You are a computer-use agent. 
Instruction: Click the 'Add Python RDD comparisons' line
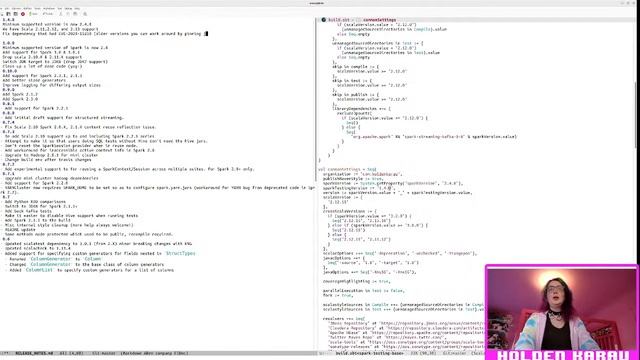pyautogui.click(x=35, y=202)
